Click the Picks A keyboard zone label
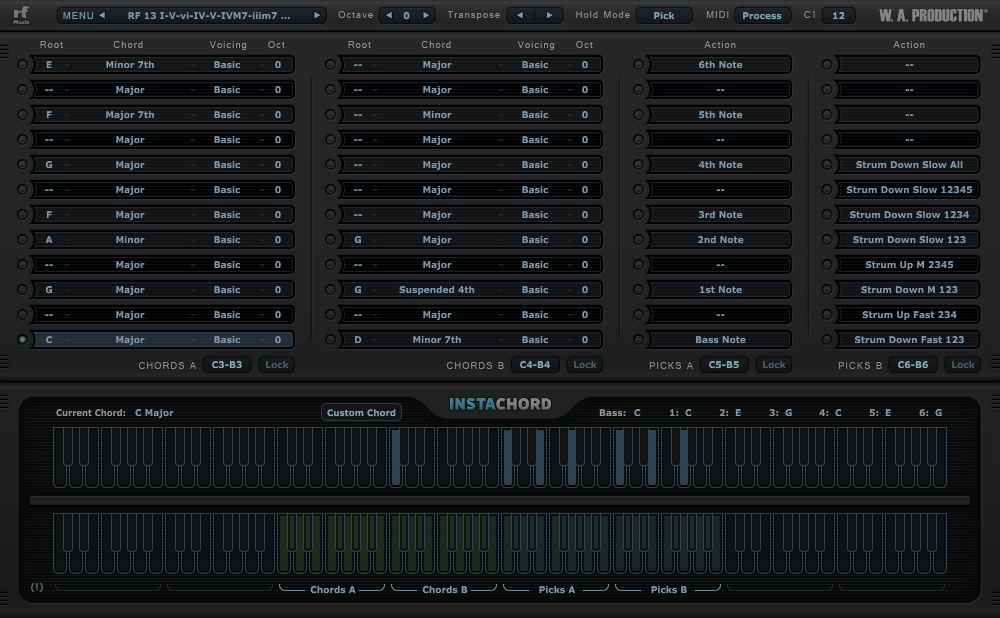The width and height of the screenshot is (1000, 618). pos(557,590)
